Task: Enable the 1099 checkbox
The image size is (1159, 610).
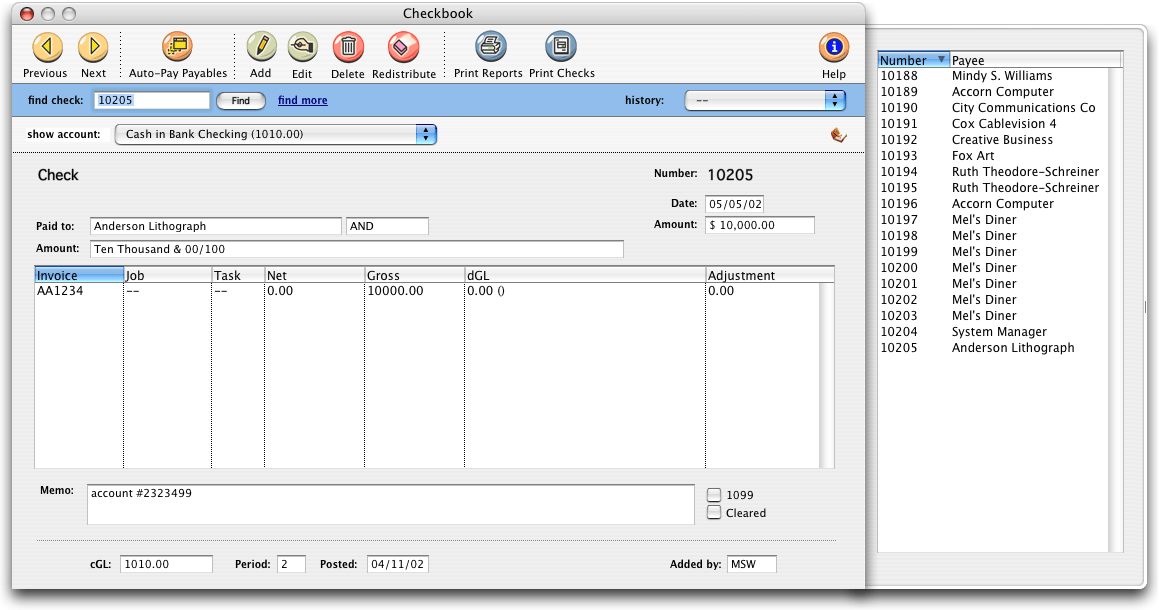Action: point(714,494)
